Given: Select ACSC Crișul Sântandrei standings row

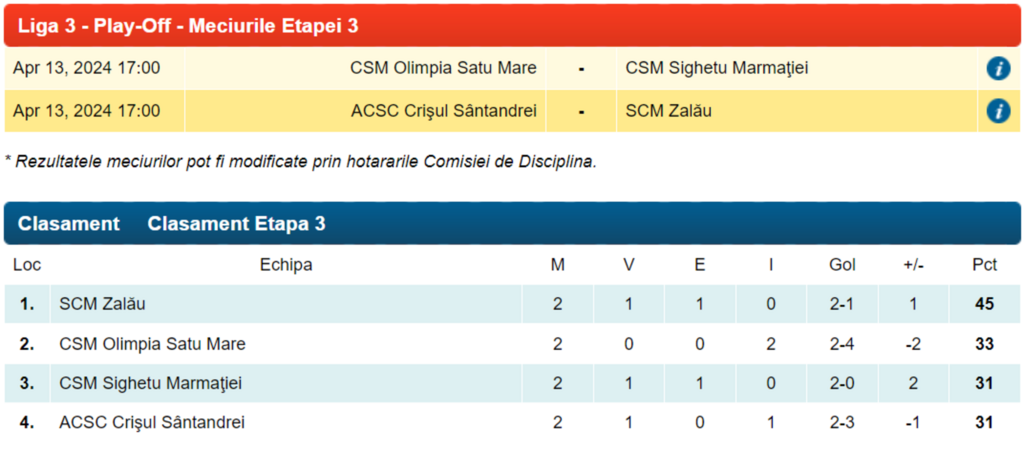Looking at the screenshot, I should pos(152,423).
